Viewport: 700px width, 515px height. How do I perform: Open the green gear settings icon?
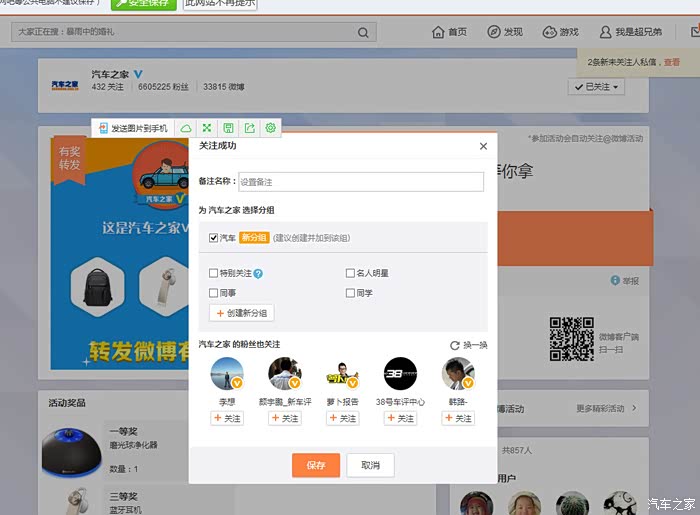click(x=270, y=128)
